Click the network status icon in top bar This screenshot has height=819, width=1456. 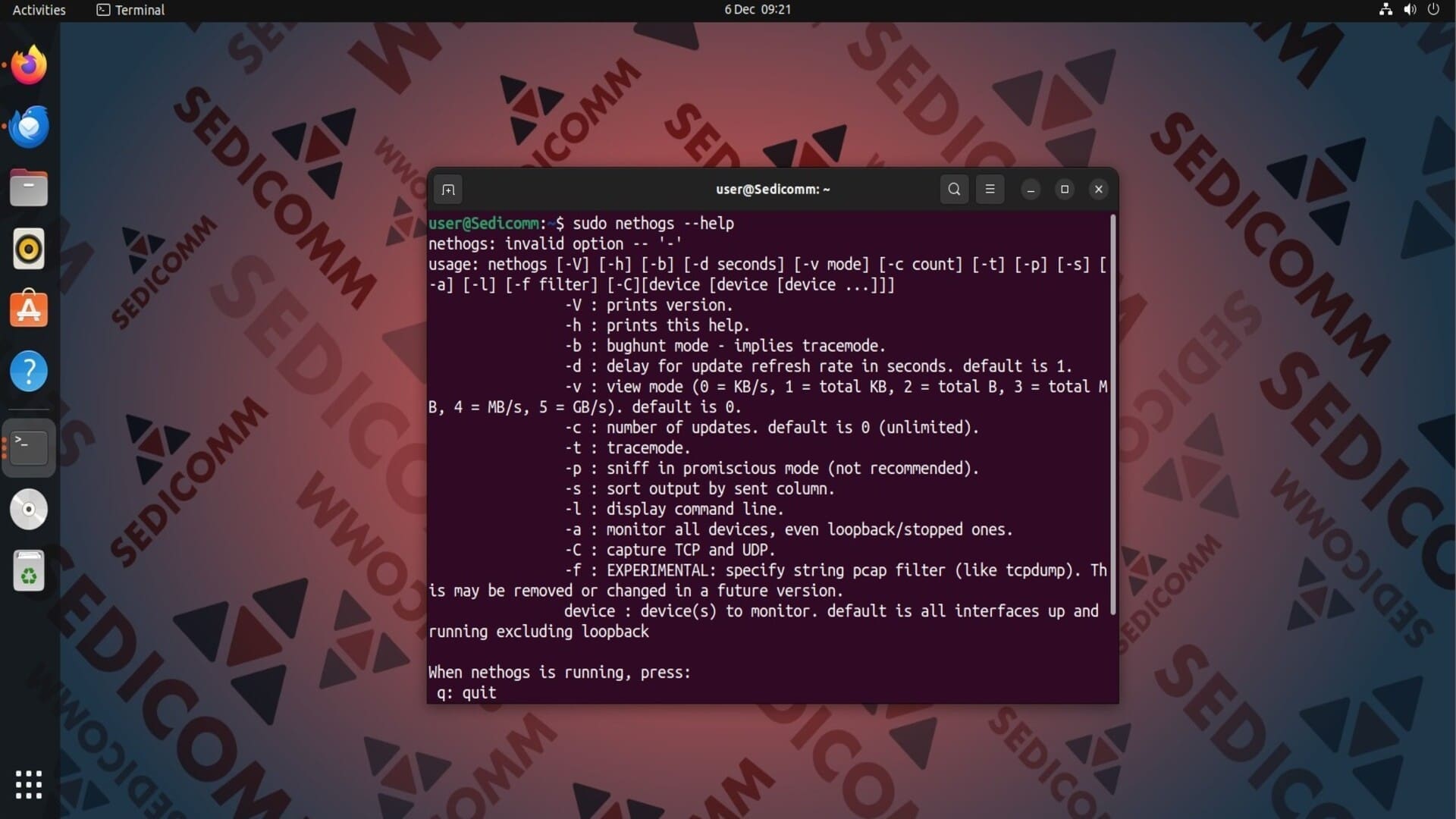(x=1385, y=10)
